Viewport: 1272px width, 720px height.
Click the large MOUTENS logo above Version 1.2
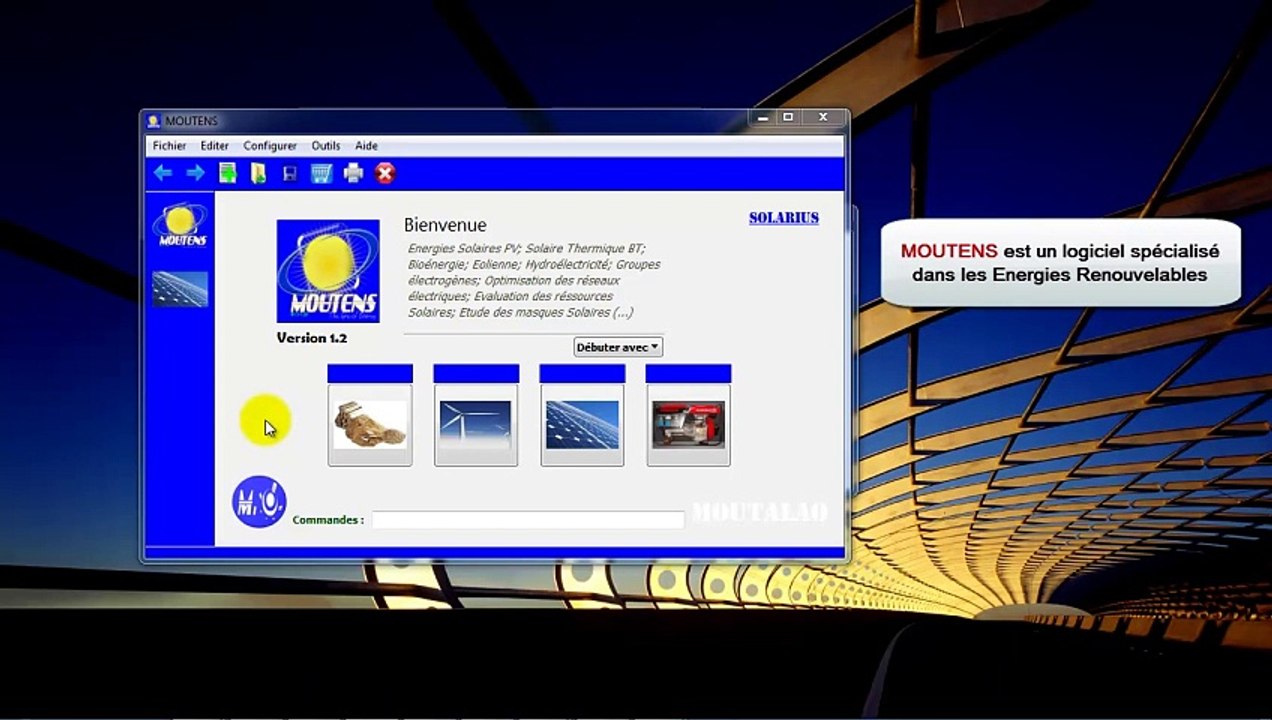[x=328, y=271]
